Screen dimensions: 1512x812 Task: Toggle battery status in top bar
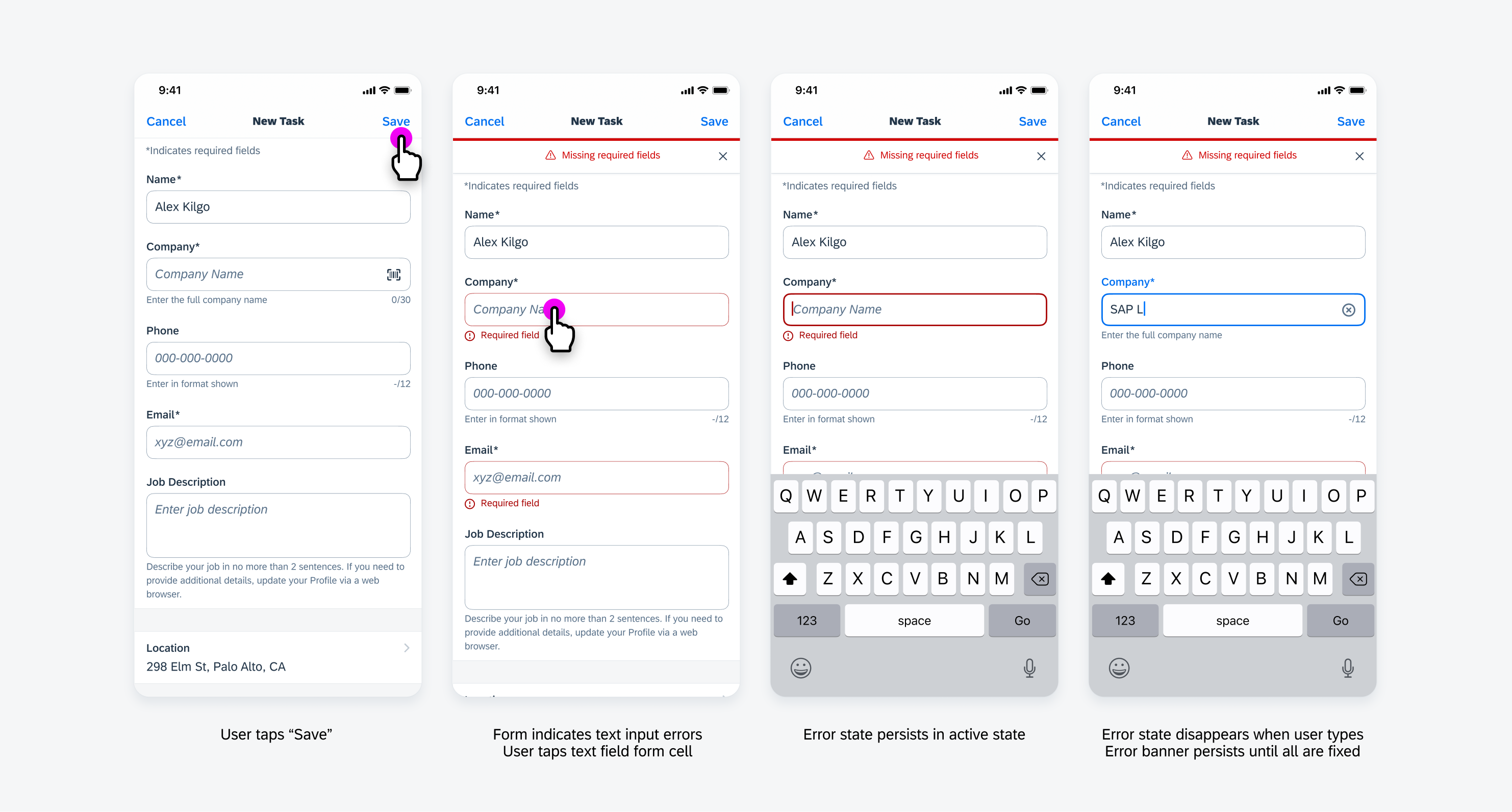pyautogui.click(x=405, y=91)
